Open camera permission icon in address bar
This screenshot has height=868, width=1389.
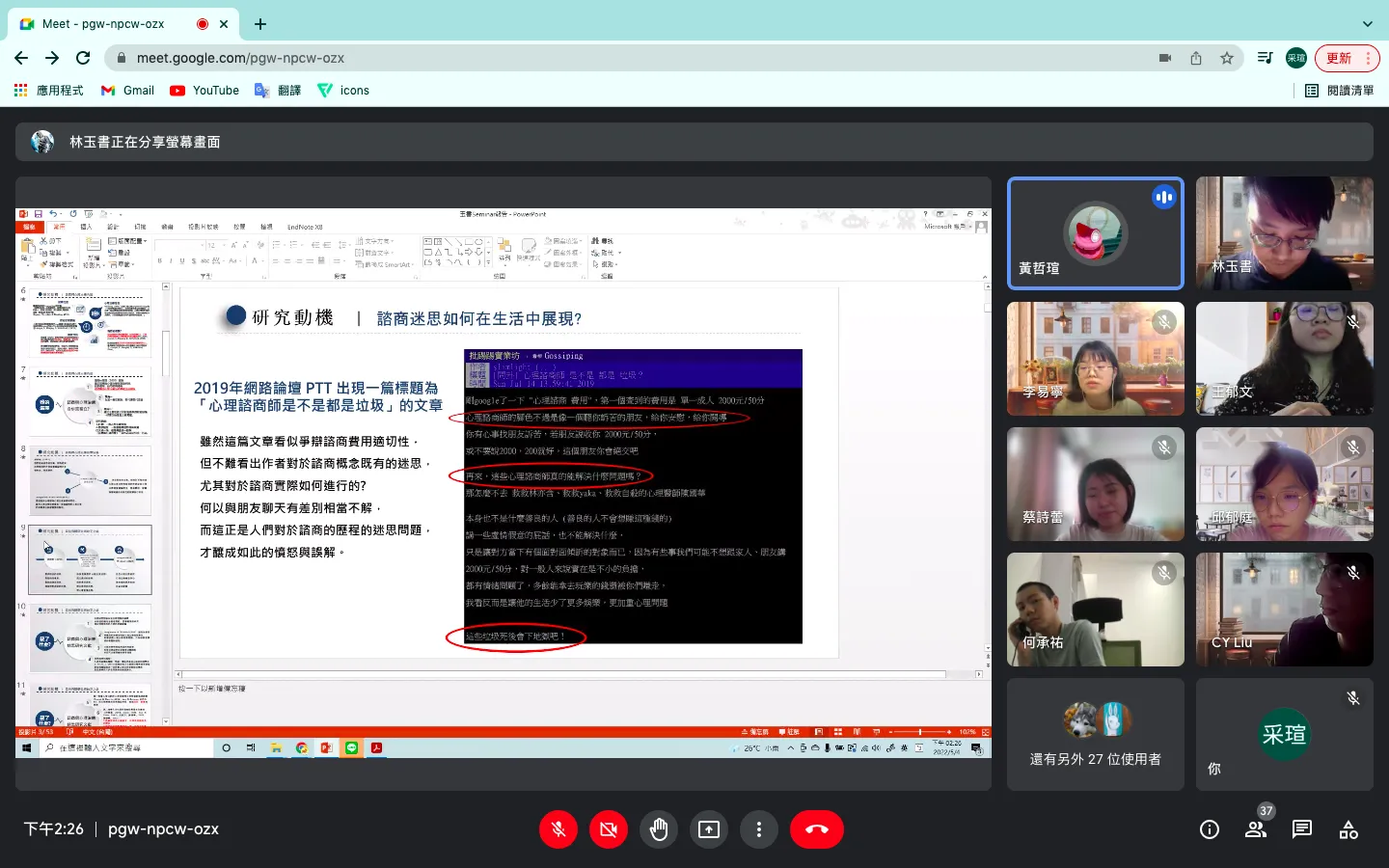1165,58
